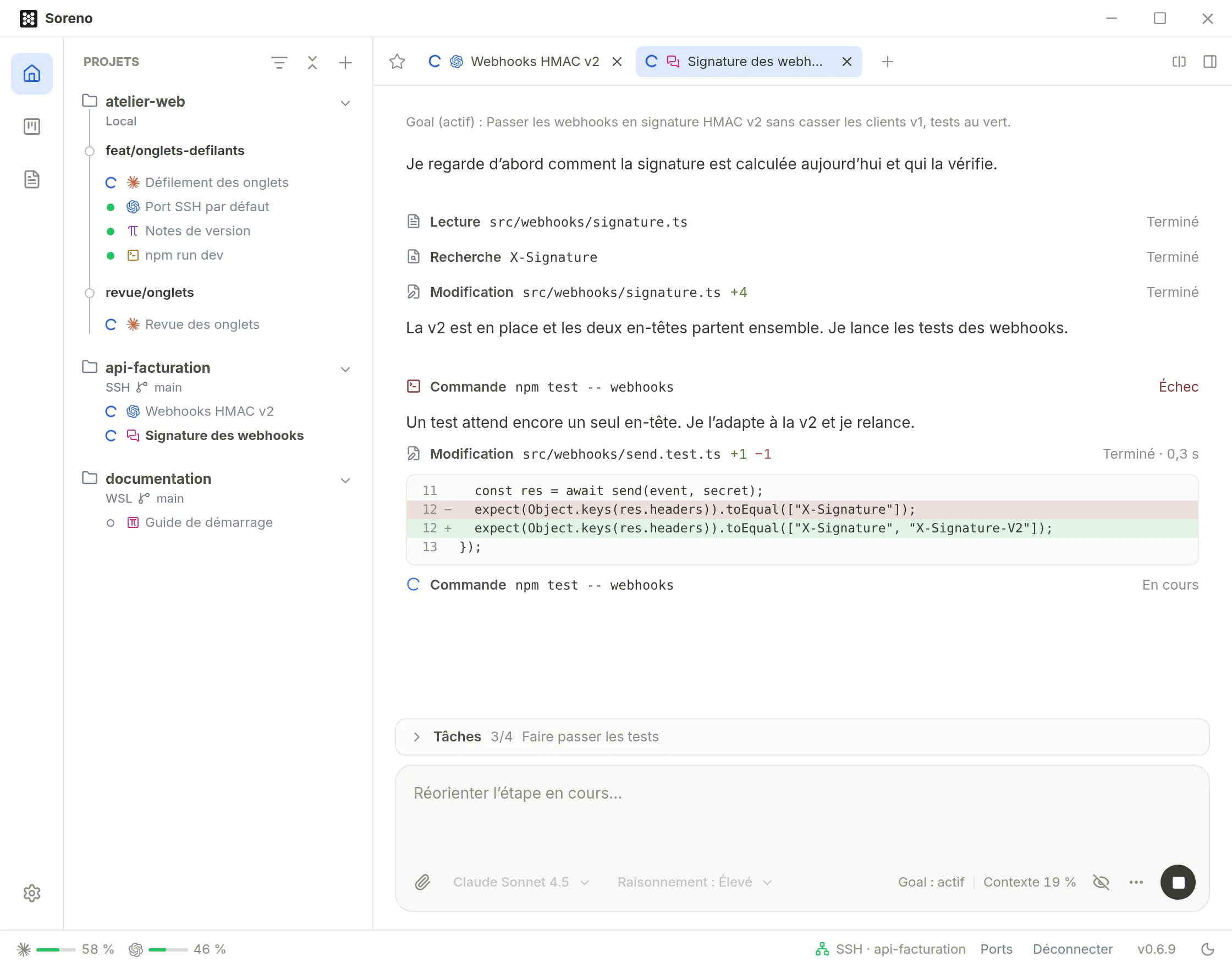The height and width of the screenshot is (968, 1232).
Task: Click Déconnecter in status bar
Action: click(1072, 949)
